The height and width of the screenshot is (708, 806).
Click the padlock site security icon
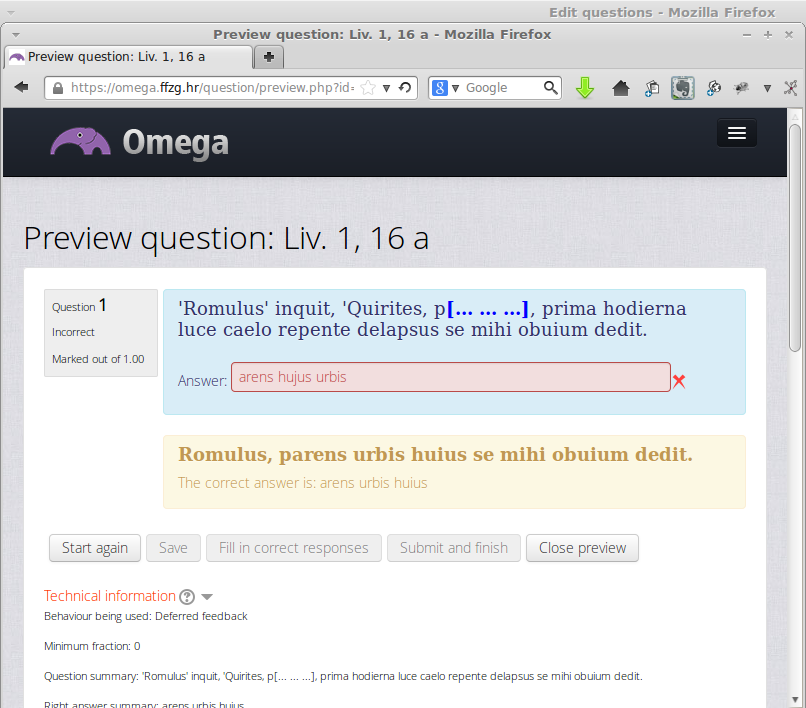[58, 88]
